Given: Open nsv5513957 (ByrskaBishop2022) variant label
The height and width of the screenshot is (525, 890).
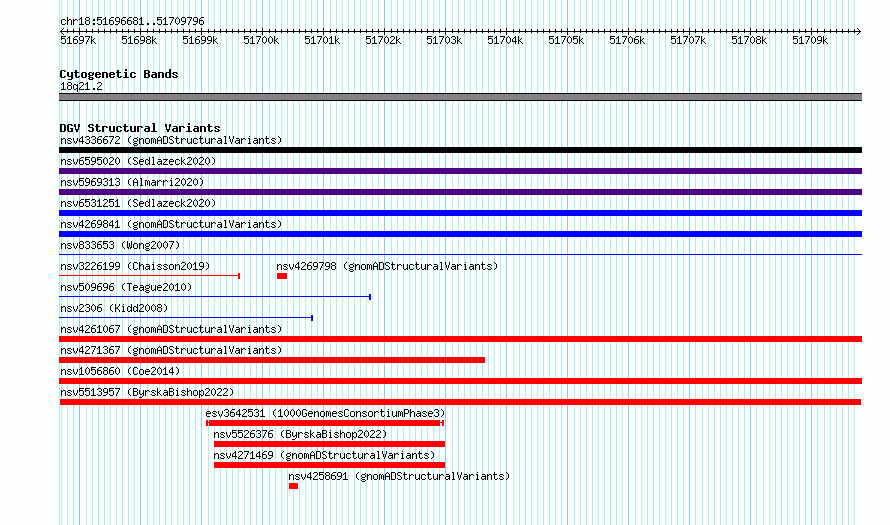Looking at the screenshot, I should click(x=147, y=392).
